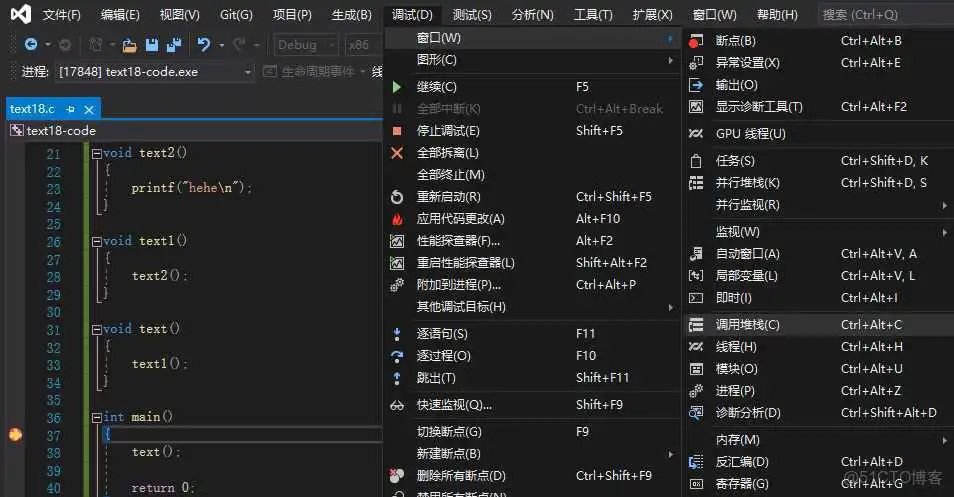
Task: Open the process text18-code.exe dropdown
Action: click(155, 72)
